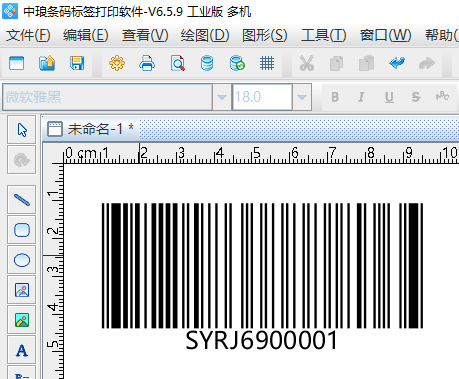Open the 绘图(D) menu
This screenshot has width=459, height=379.
pos(205,35)
